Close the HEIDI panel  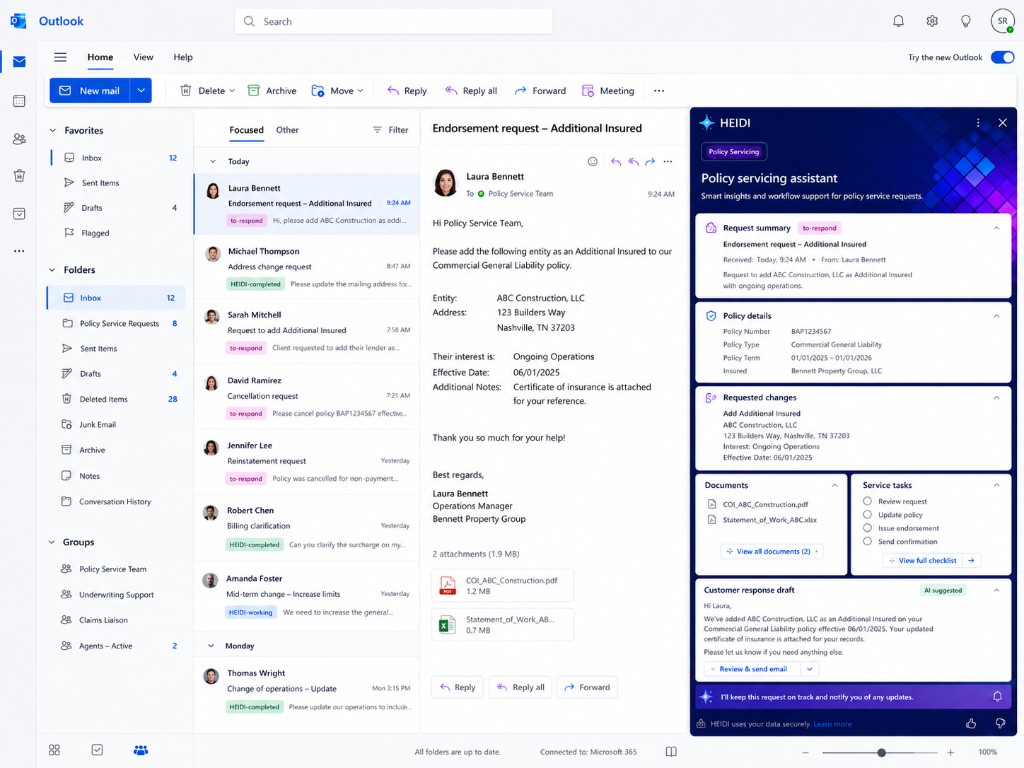pyautogui.click(x=1002, y=123)
